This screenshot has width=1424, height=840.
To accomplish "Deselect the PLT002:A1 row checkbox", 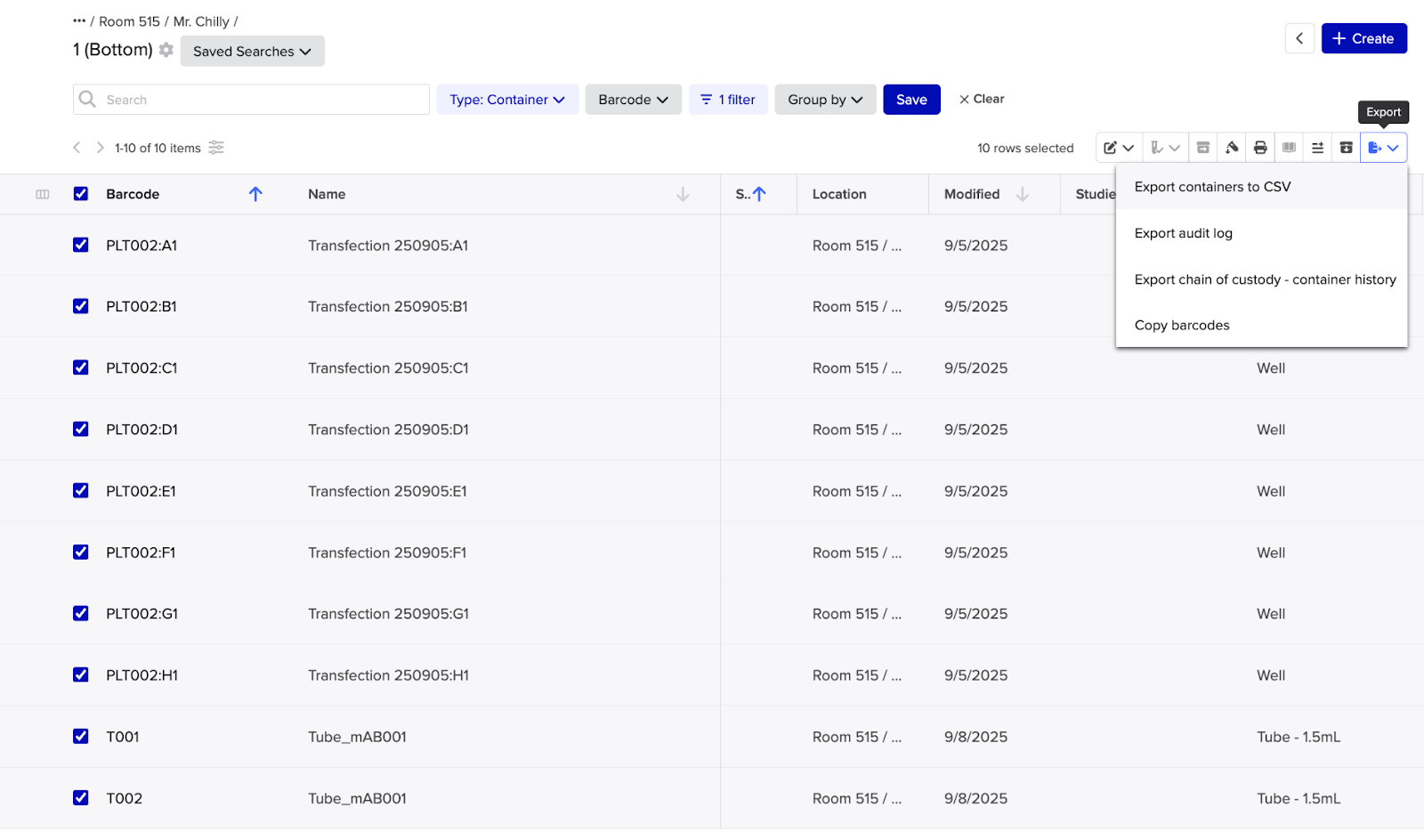I will click(80, 245).
